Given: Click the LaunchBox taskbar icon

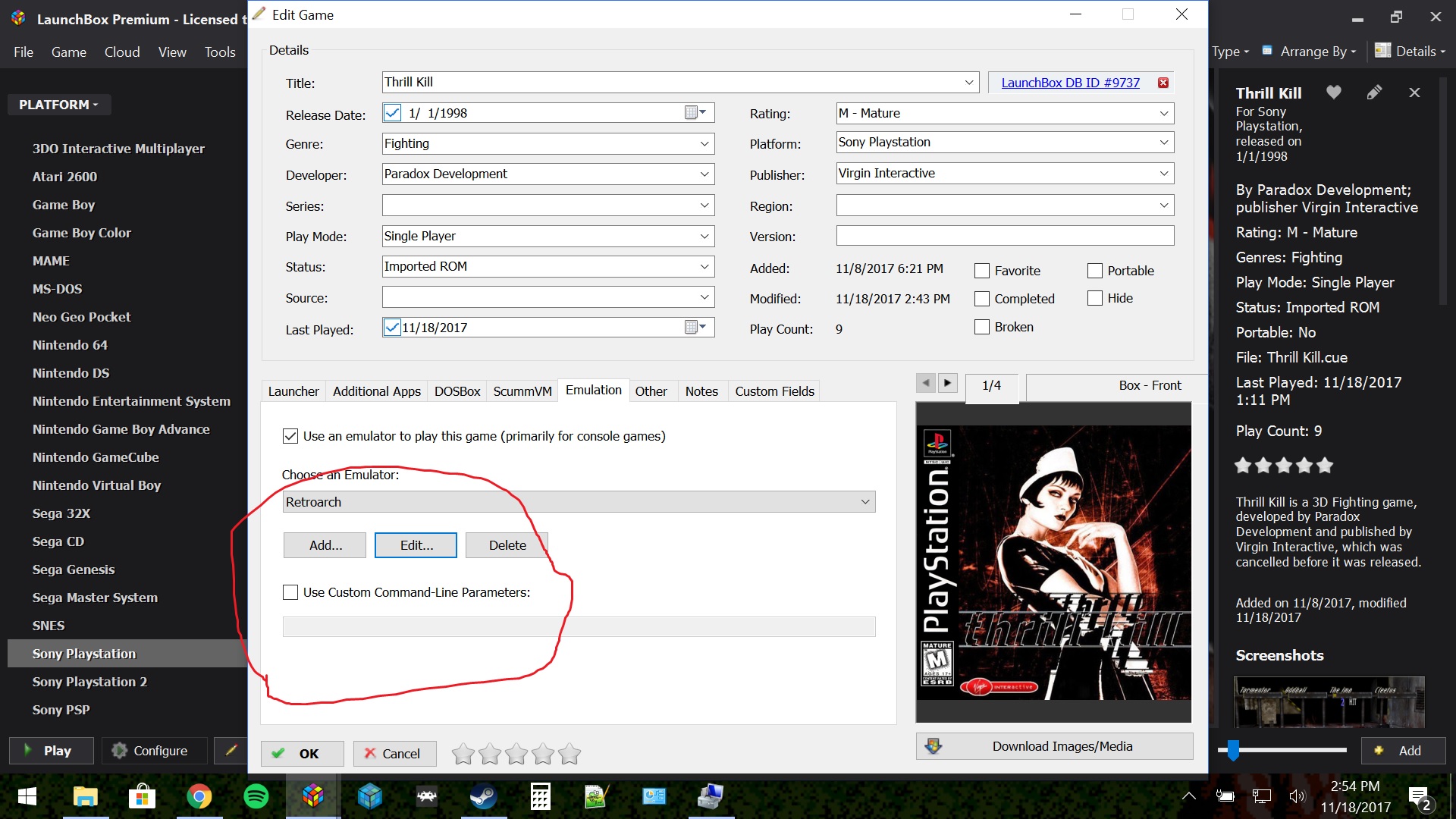Looking at the screenshot, I should 313,796.
